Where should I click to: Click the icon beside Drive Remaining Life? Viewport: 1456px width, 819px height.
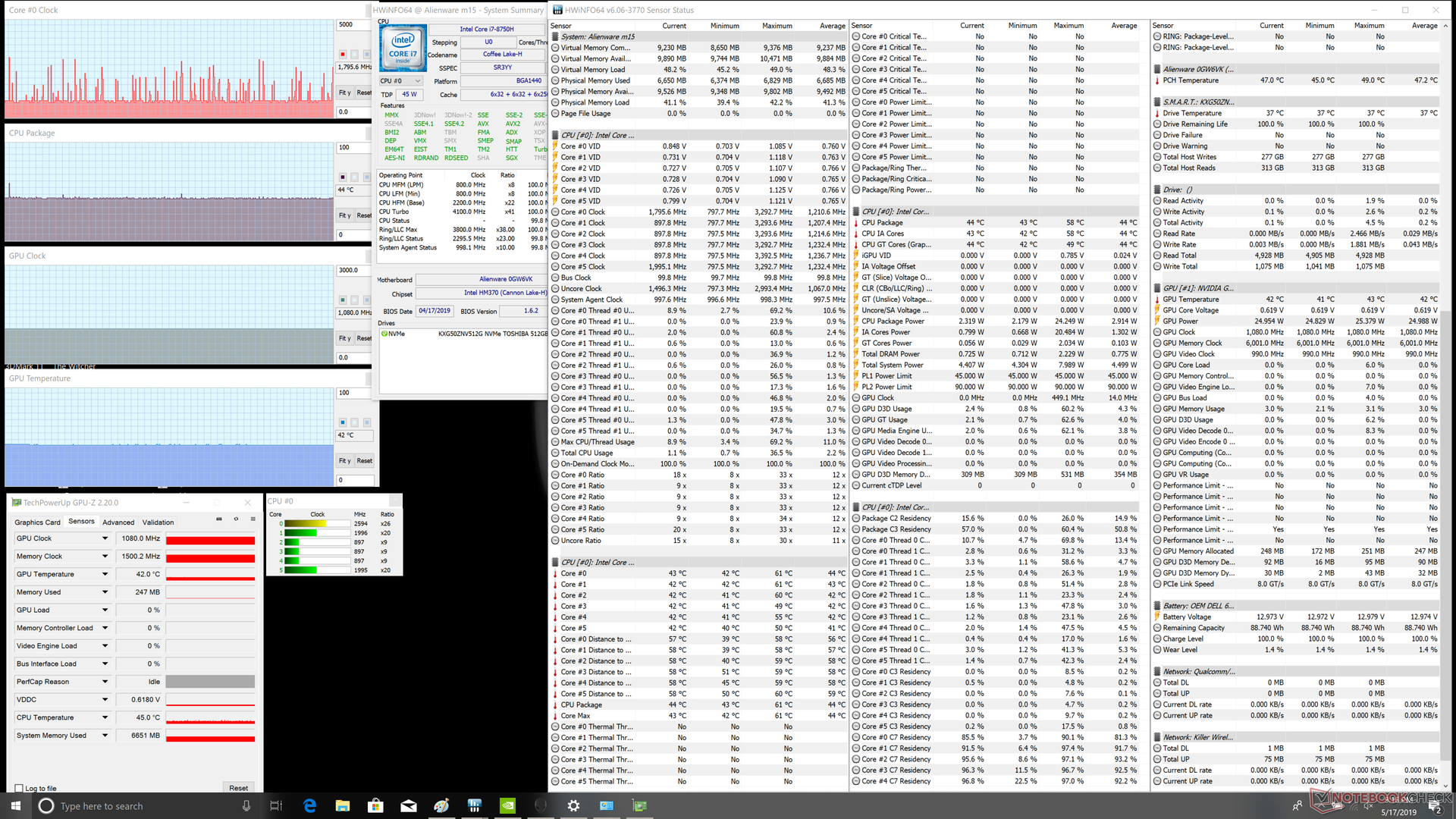(1157, 124)
